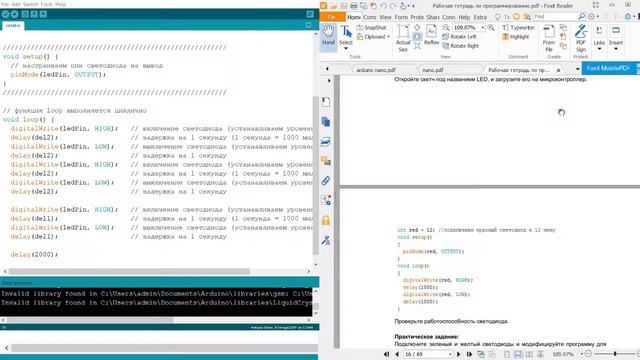The width and height of the screenshot is (640, 360).
Task: Switch to Foxit View ribbon tab
Action: coord(385,17)
